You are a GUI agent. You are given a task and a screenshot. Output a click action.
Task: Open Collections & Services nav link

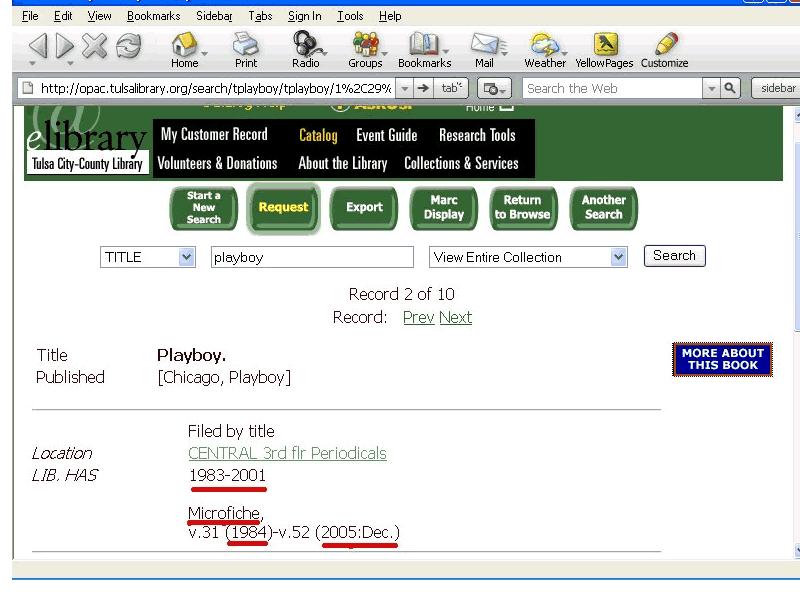click(461, 163)
